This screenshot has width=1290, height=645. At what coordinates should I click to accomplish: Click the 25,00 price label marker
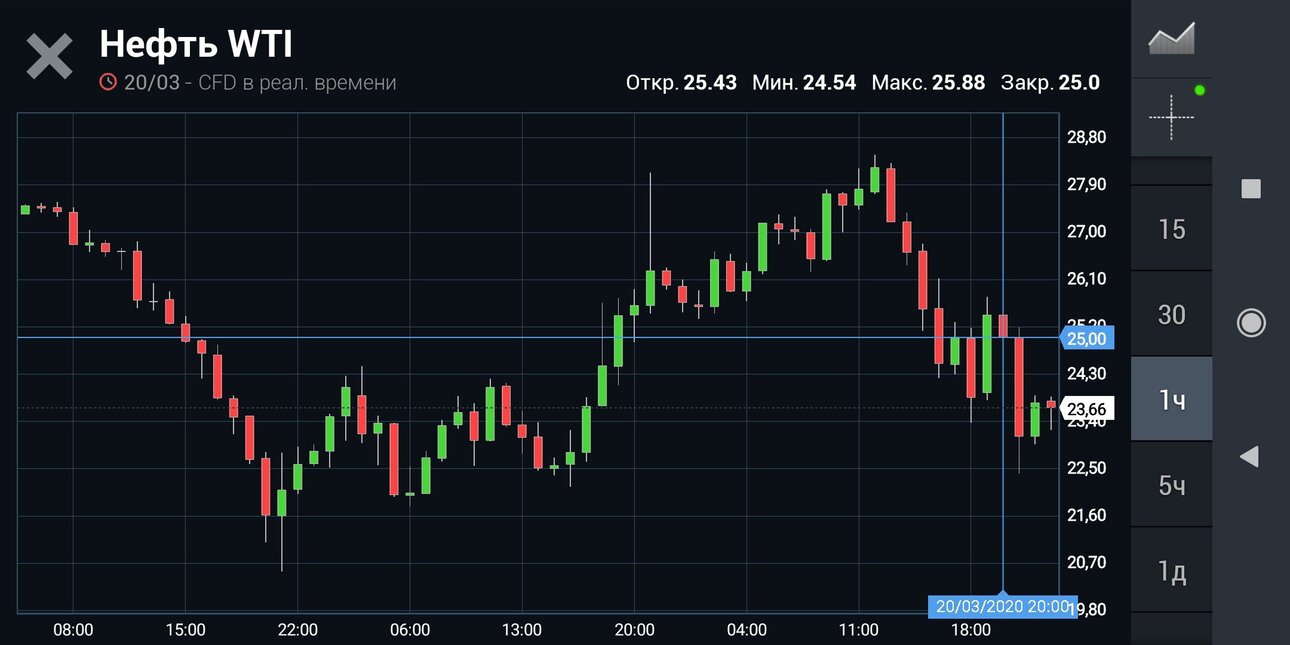[x=1087, y=338]
